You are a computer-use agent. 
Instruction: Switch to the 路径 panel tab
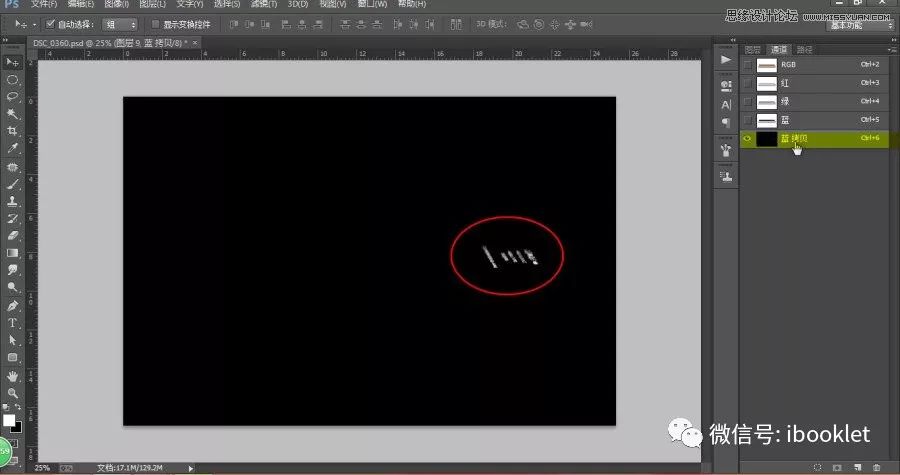pyautogui.click(x=804, y=49)
